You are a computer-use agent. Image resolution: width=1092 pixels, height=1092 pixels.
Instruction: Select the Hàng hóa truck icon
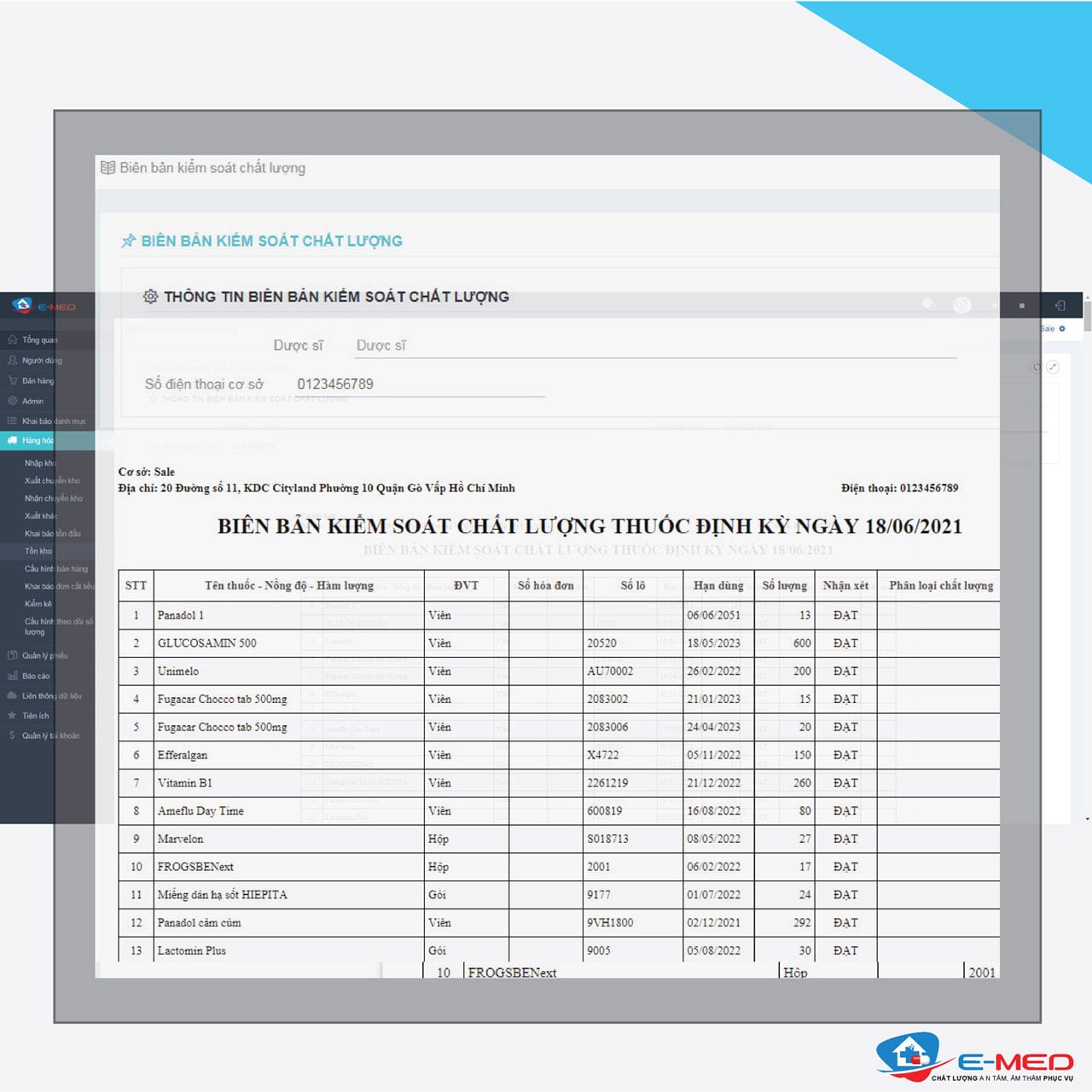(12, 440)
